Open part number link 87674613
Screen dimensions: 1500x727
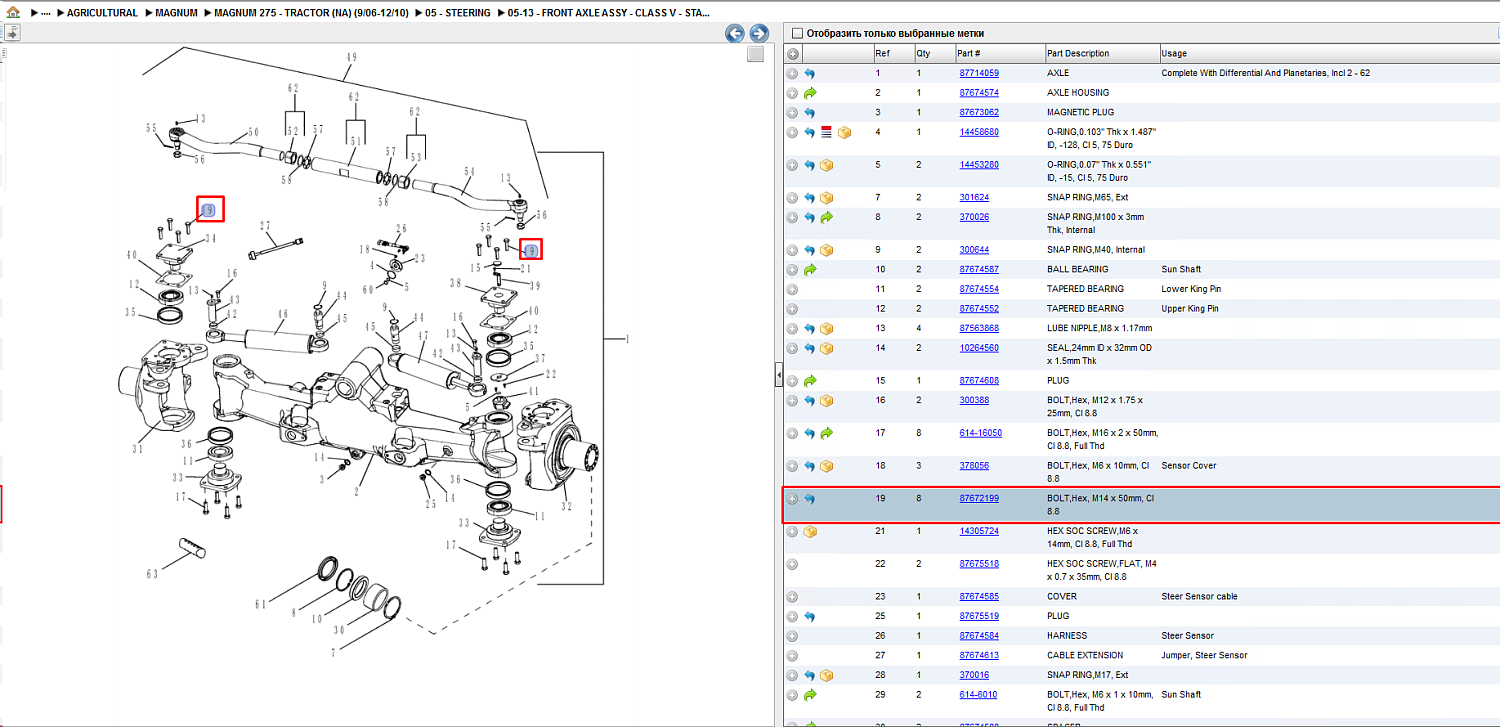pyautogui.click(x=979, y=655)
